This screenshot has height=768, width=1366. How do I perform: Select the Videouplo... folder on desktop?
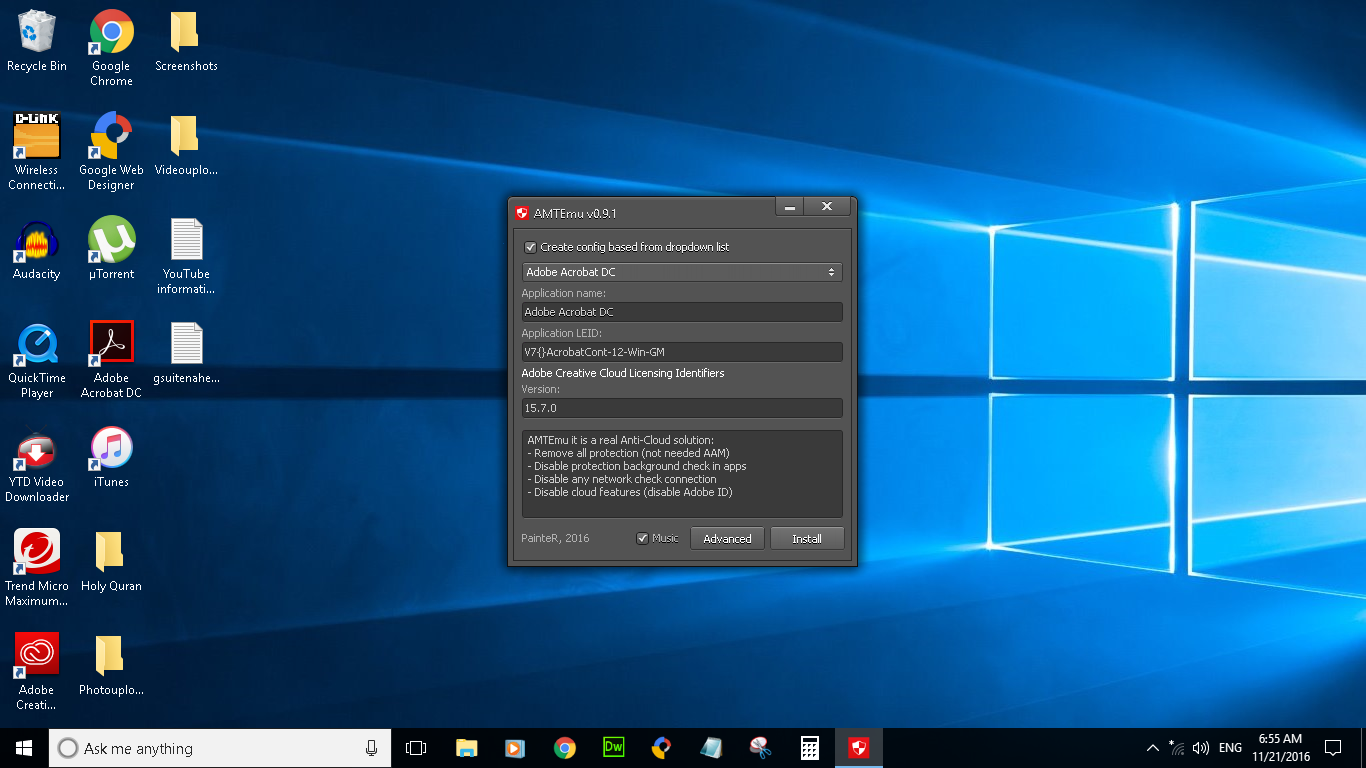click(186, 145)
